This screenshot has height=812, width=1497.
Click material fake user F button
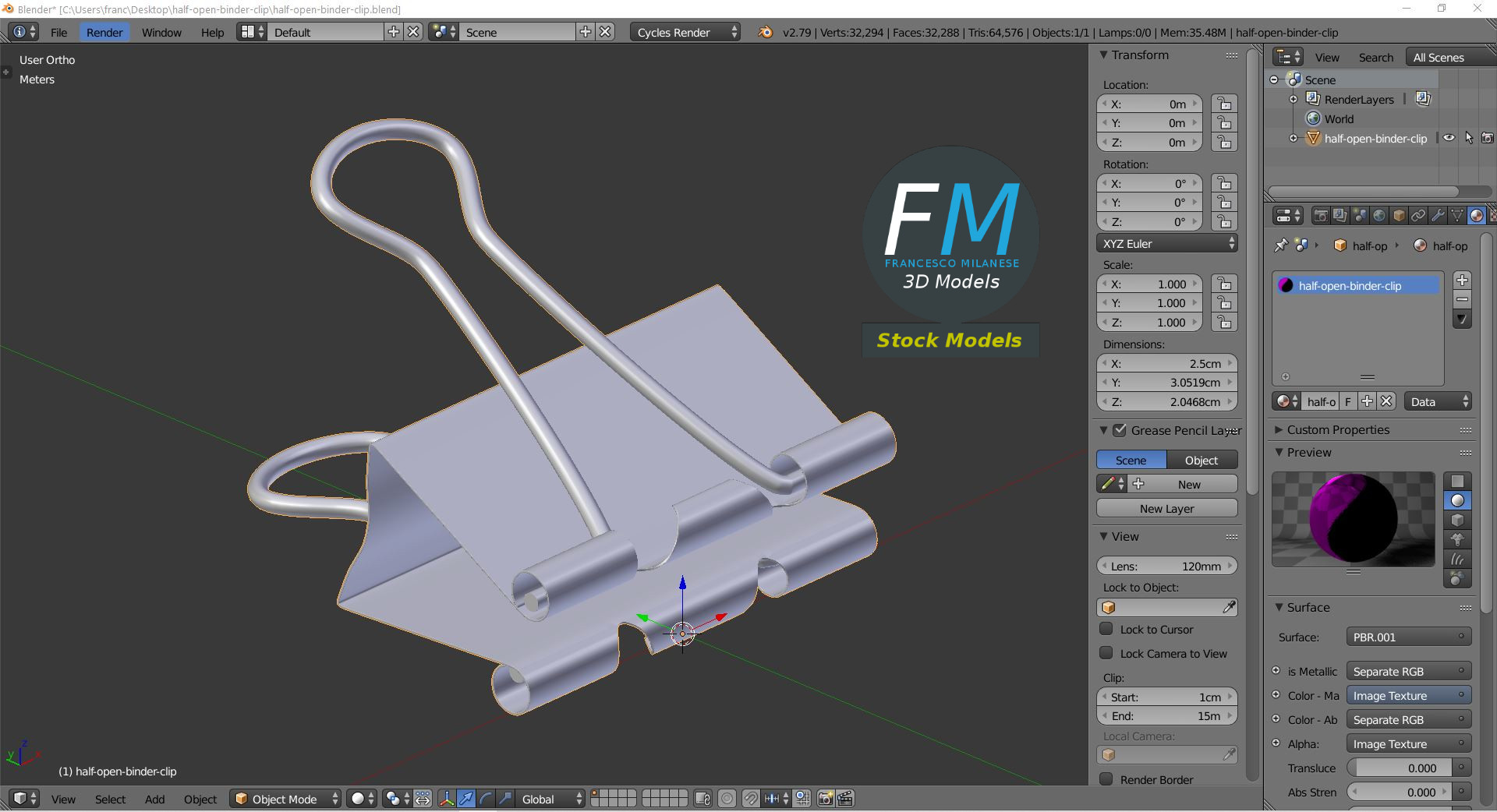[x=1347, y=402]
